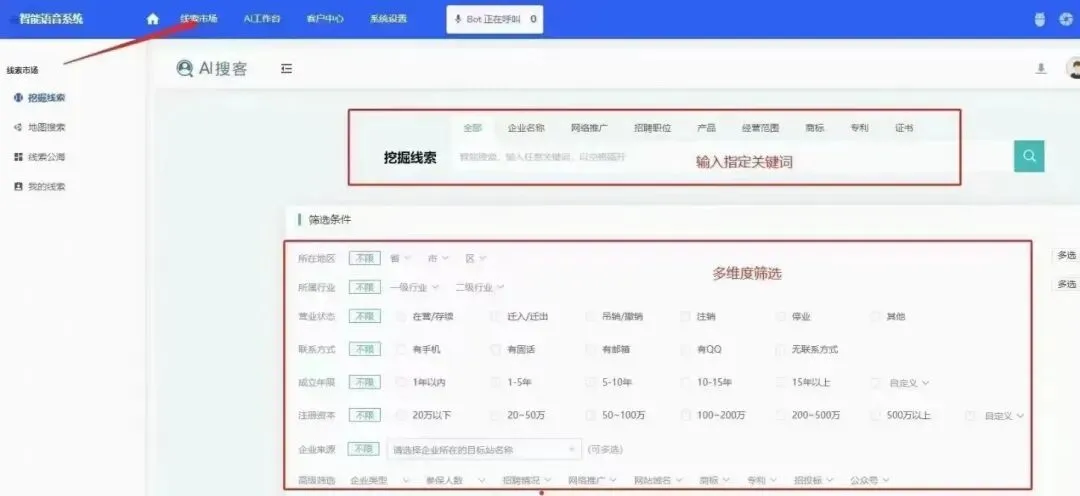Switch to the 企业名称 search tab
Viewport: 1080px width, 496px height.
tap(526, 128)
